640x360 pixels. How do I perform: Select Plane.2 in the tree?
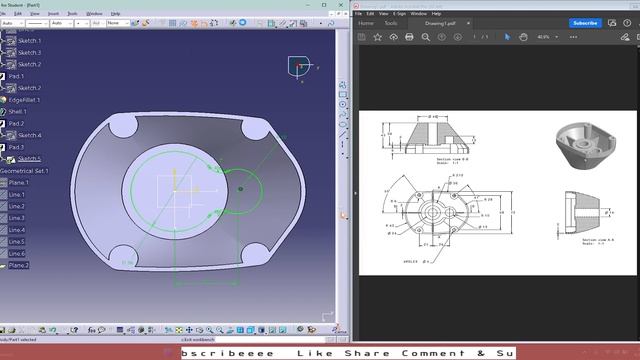click(x=18, y=265)
